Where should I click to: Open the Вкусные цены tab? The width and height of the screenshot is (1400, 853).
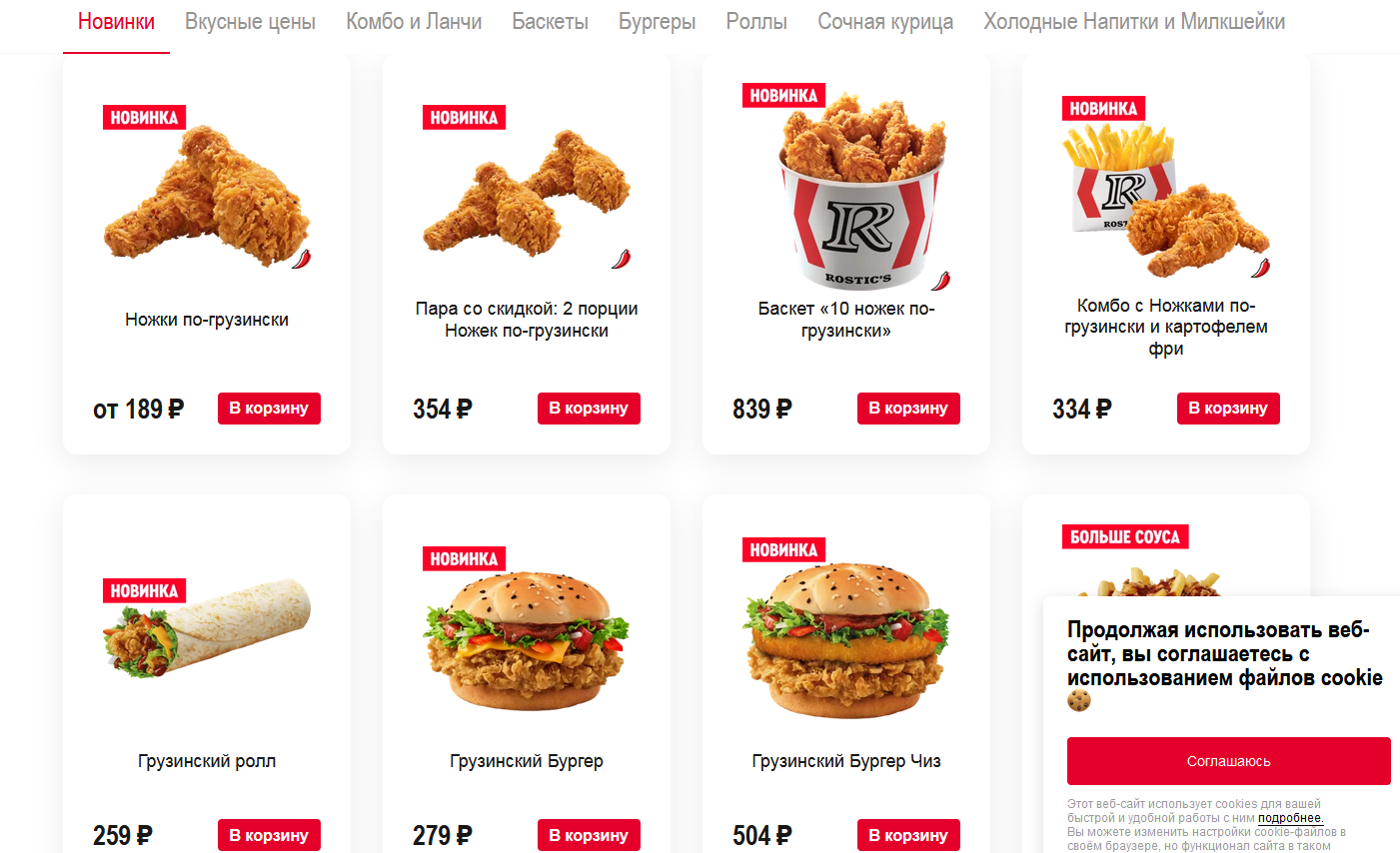250,21
